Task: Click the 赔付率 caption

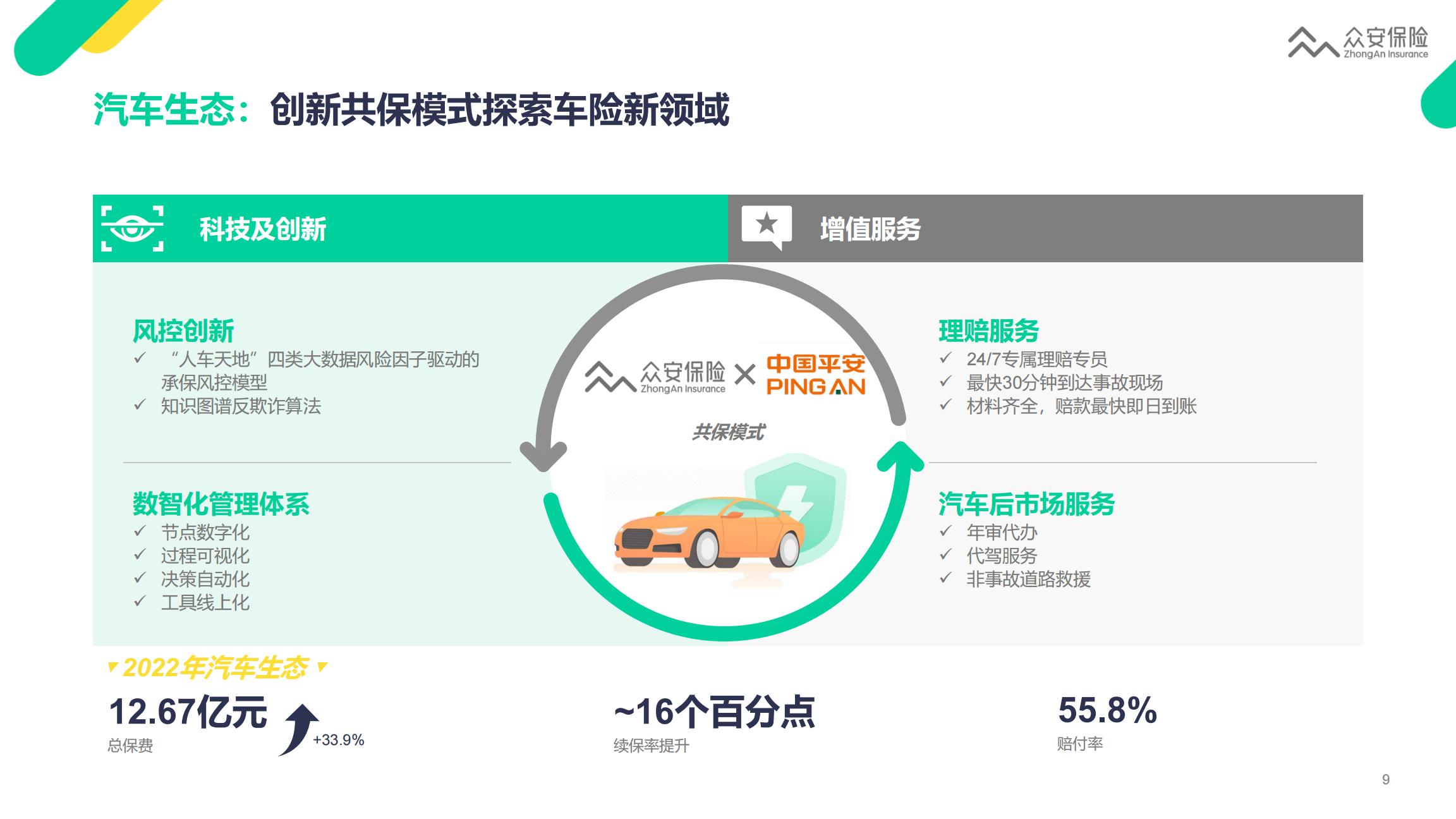Action: coord(1080,744)
